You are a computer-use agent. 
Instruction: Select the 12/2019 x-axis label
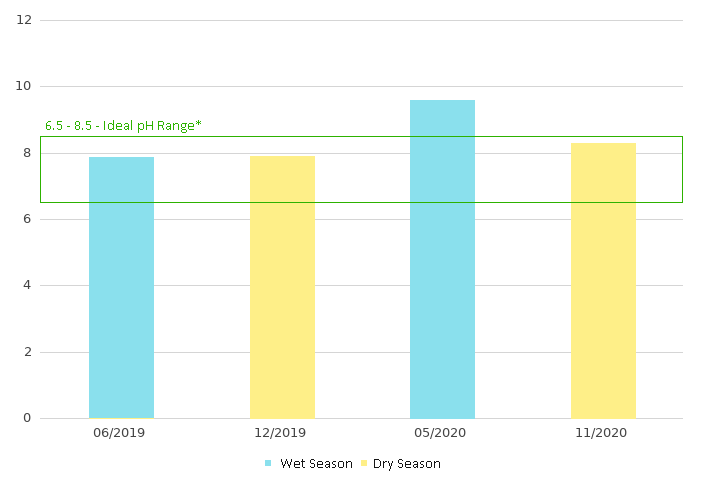pyautogui.click(x=282, y=433)
